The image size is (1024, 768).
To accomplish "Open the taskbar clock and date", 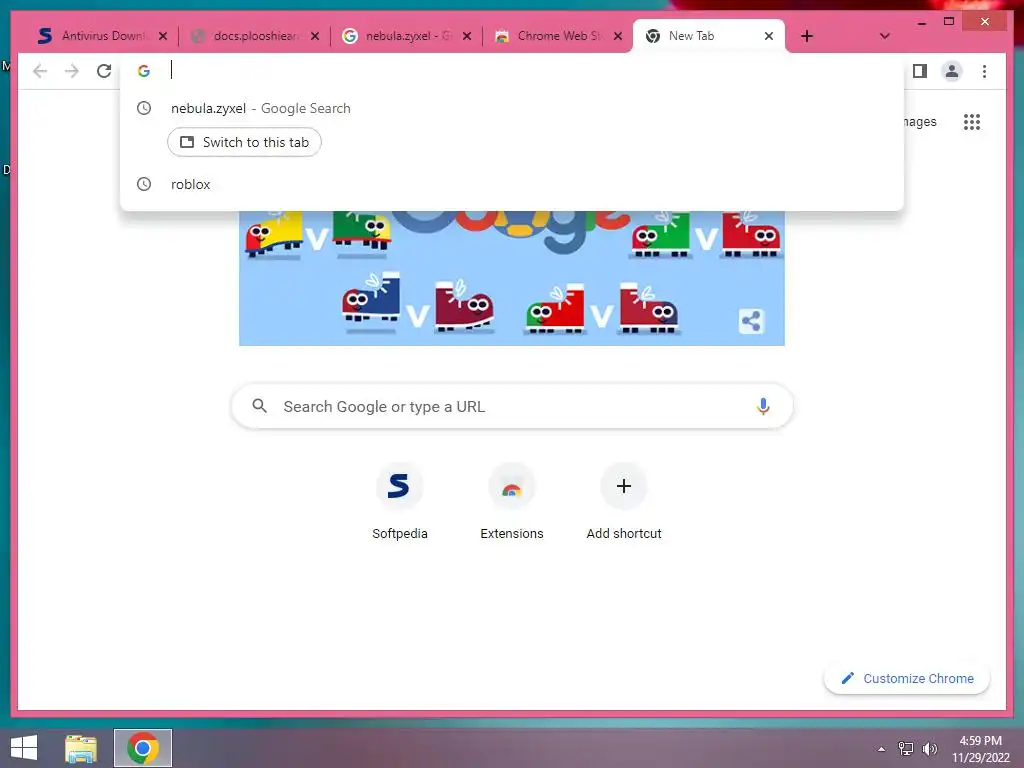I will click(x=981, y=749).
